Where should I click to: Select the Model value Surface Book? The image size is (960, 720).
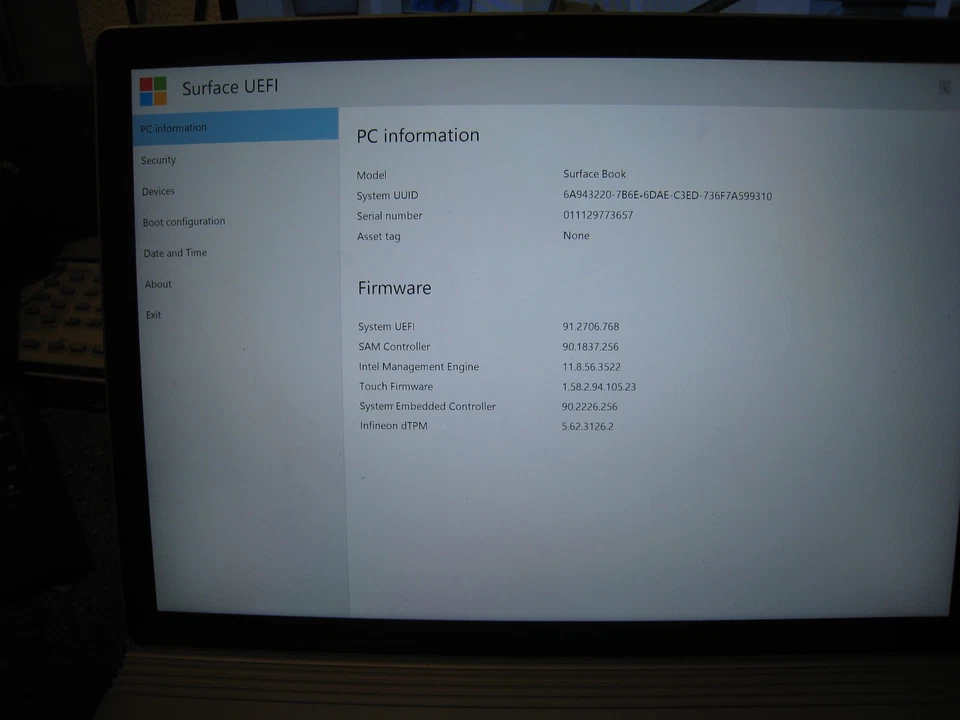tap(594, 174)
